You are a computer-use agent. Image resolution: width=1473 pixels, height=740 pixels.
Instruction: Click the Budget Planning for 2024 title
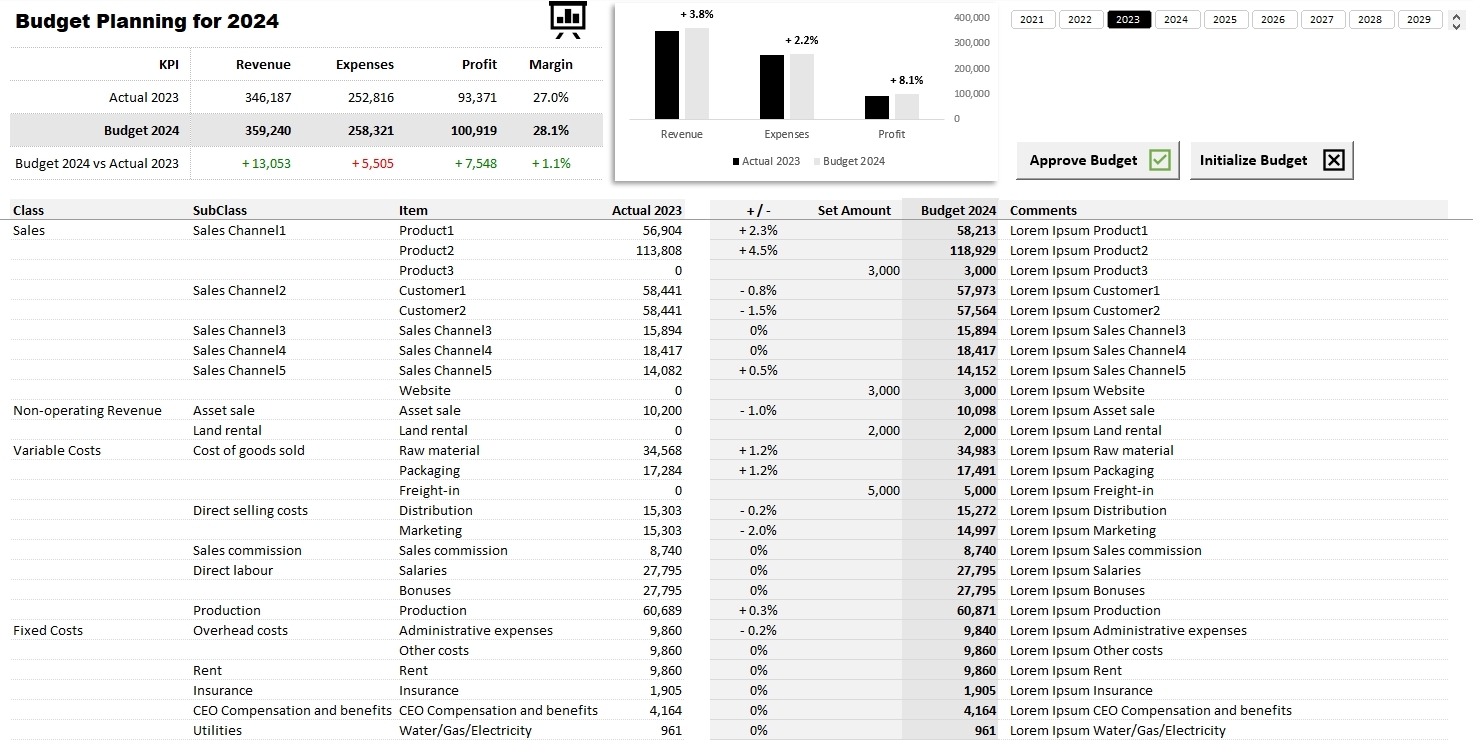[147, 21]
